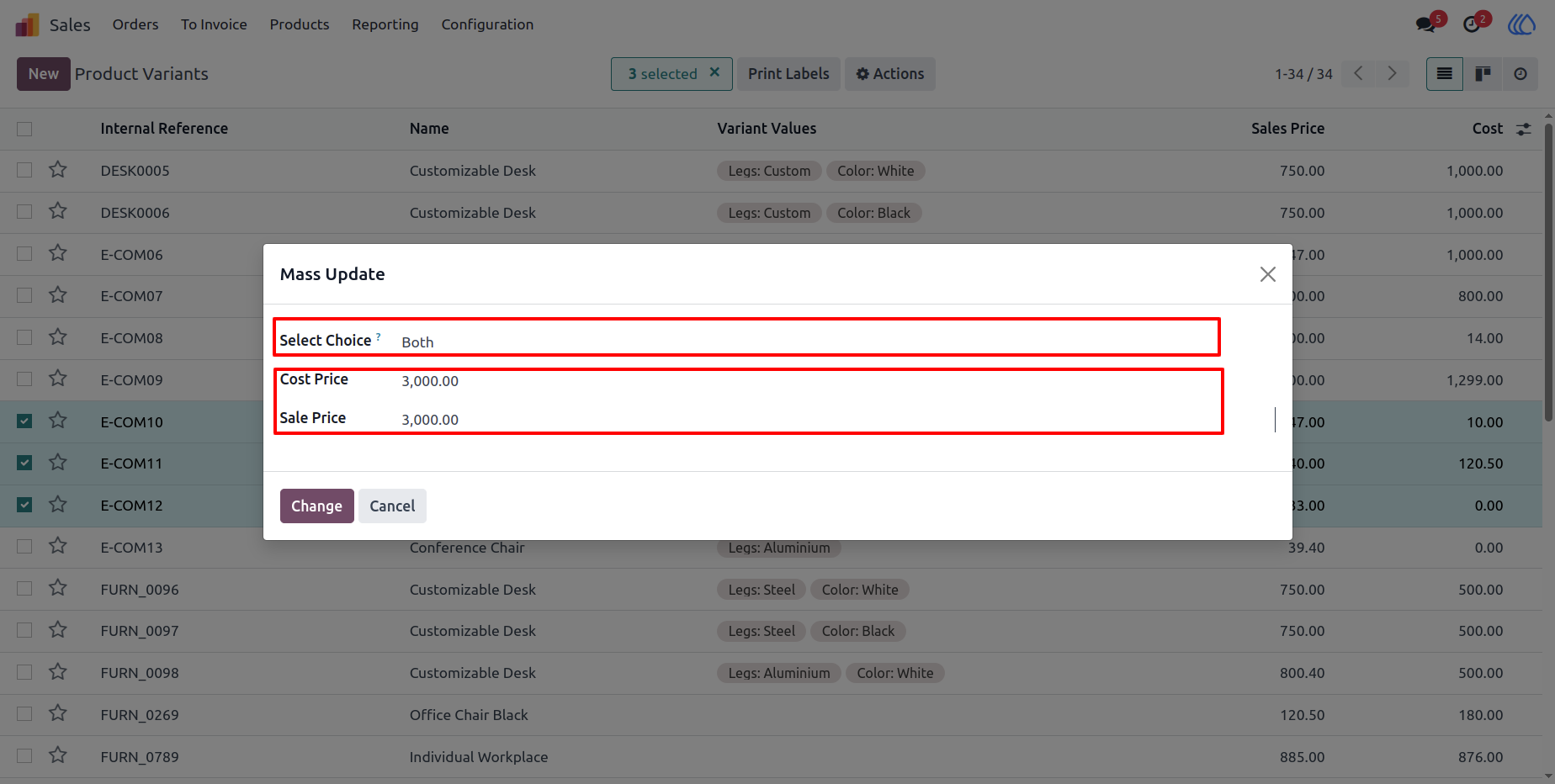Switch to list view
The height and width of the screenshot is (784, 1555).
1445,74
